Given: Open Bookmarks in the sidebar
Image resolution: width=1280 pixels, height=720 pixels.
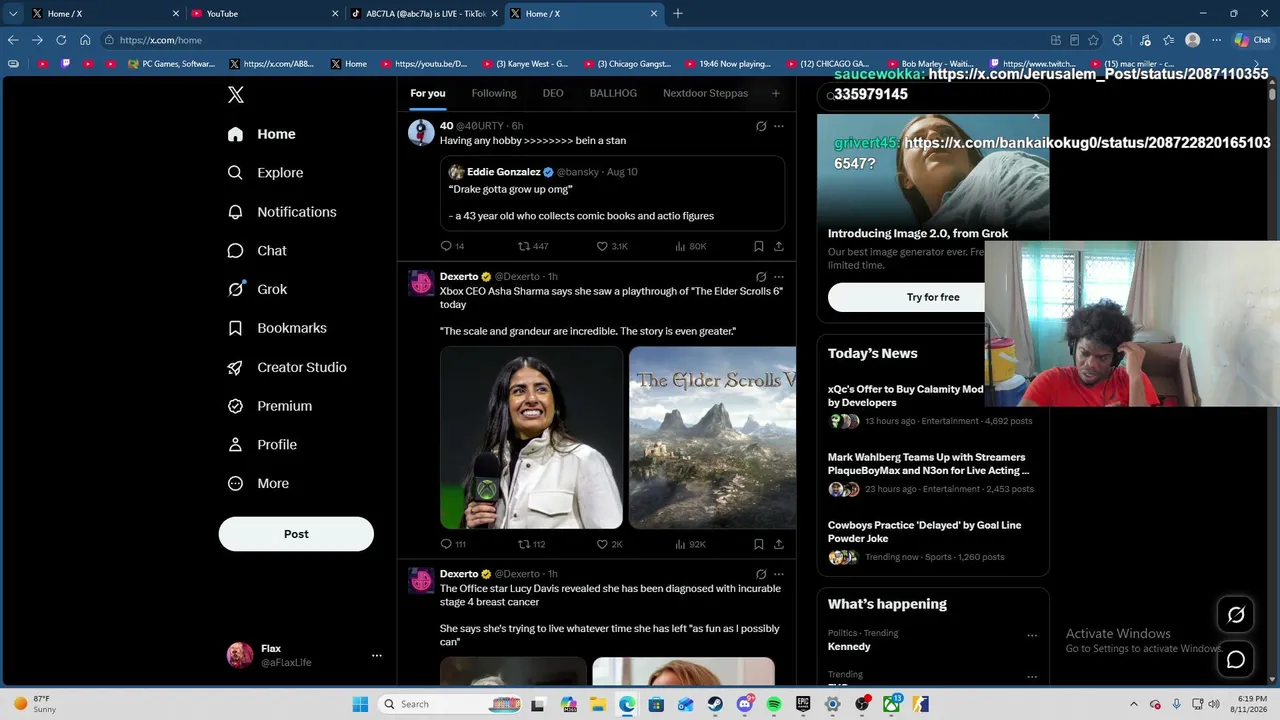Looking at the screenshot, I should click(x=277, y=328).
